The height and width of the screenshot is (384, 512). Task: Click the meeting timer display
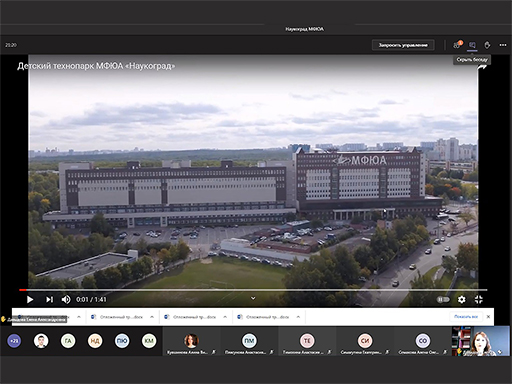tap(11, 45)
